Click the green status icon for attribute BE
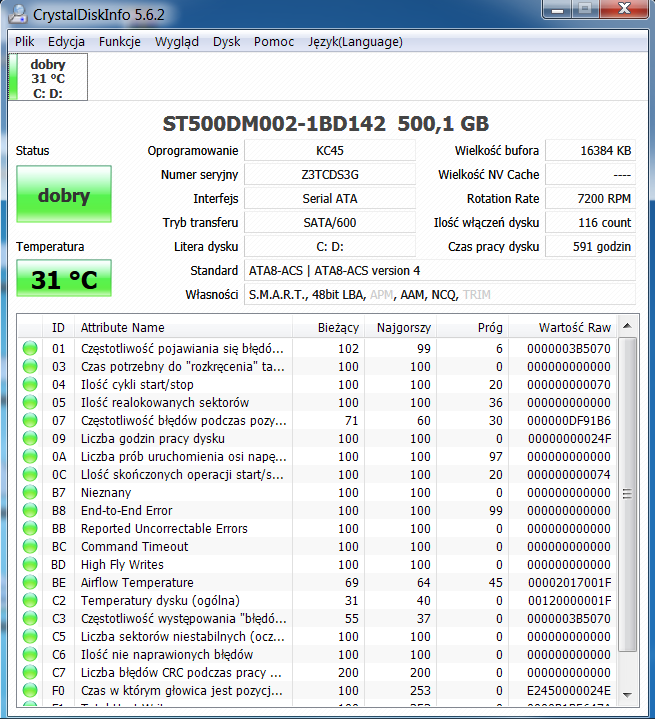 coord(30,582)
